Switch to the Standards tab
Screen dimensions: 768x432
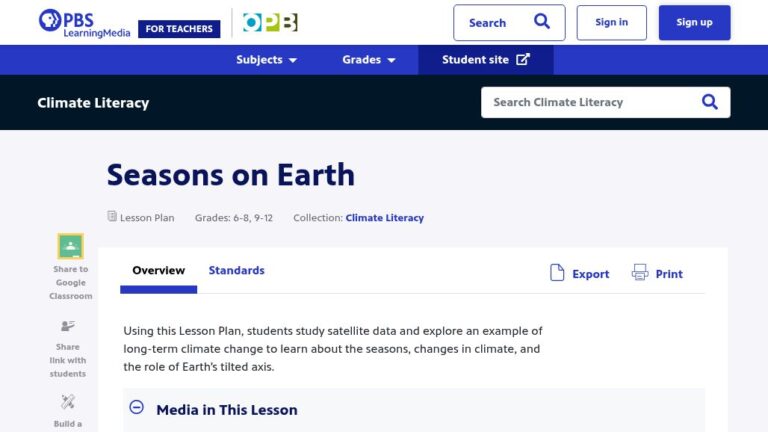[237, 270]
